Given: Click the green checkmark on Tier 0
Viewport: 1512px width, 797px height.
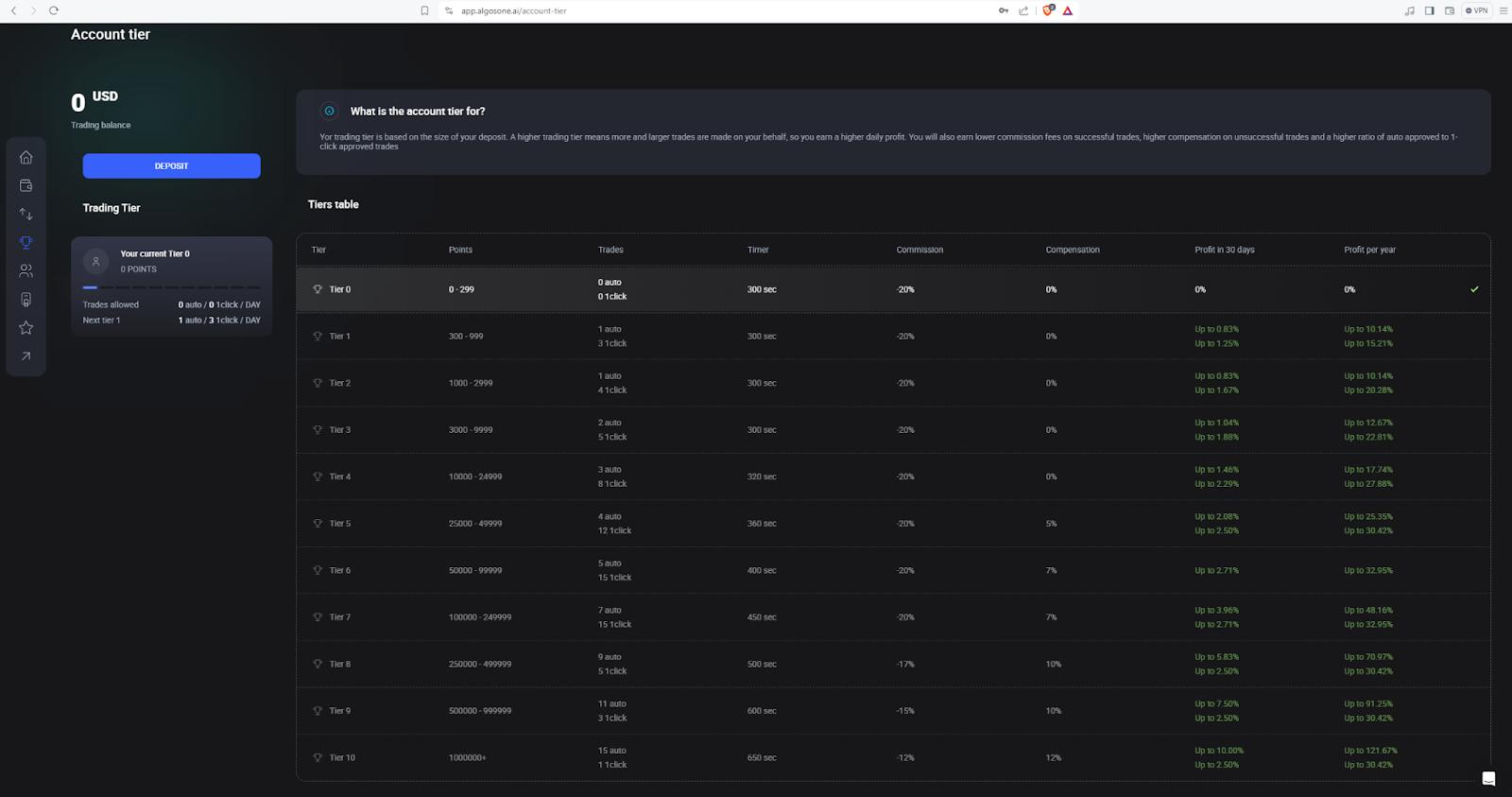Looking at the screenshot, I should pos(1474,289).
